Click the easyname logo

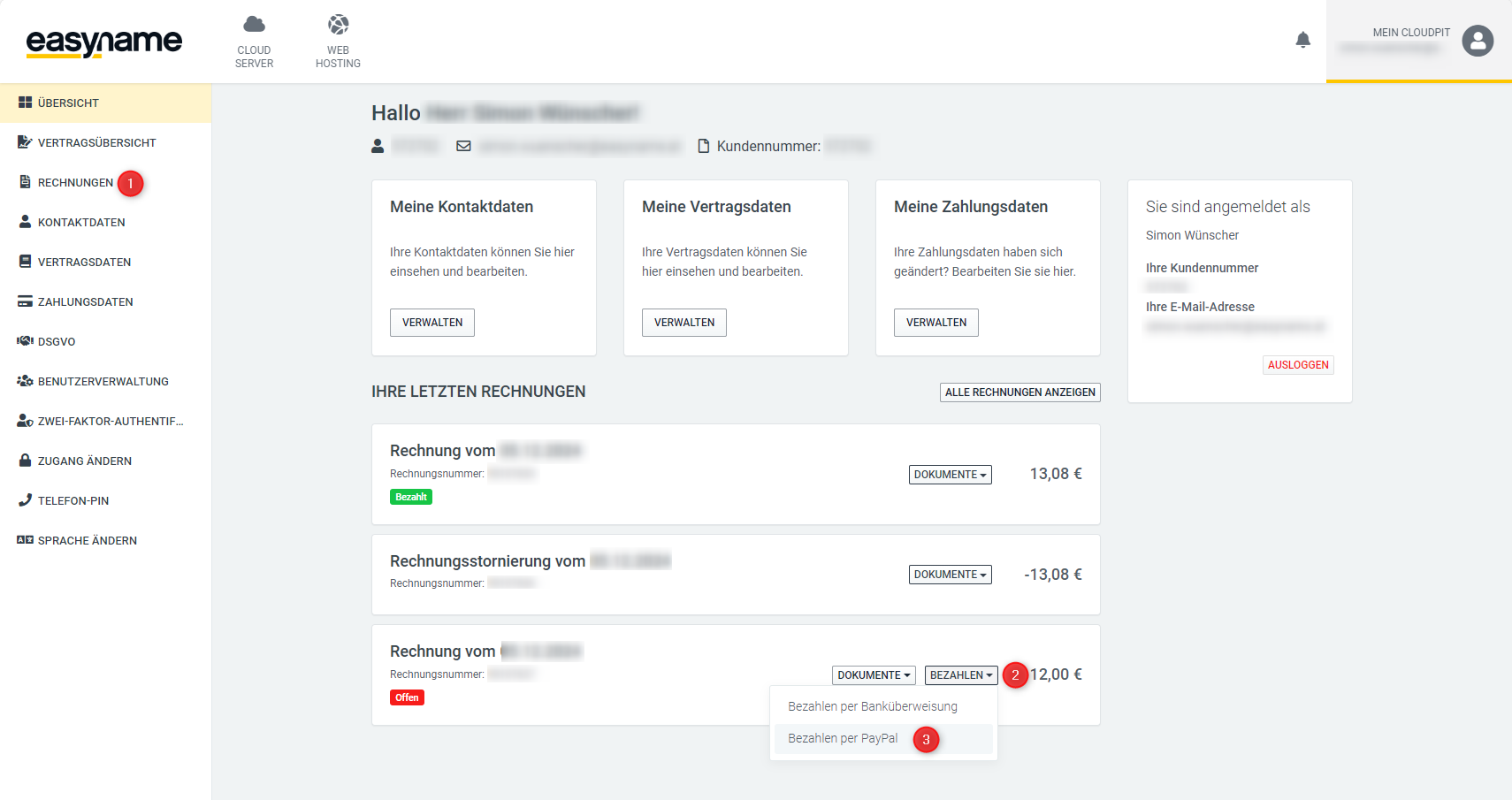pyautogui.click(x=104, y=42)
